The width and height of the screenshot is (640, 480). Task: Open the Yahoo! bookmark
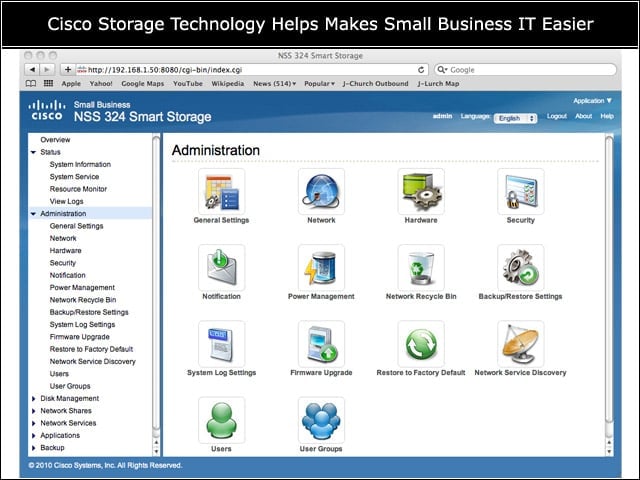(x=101, y=84)
